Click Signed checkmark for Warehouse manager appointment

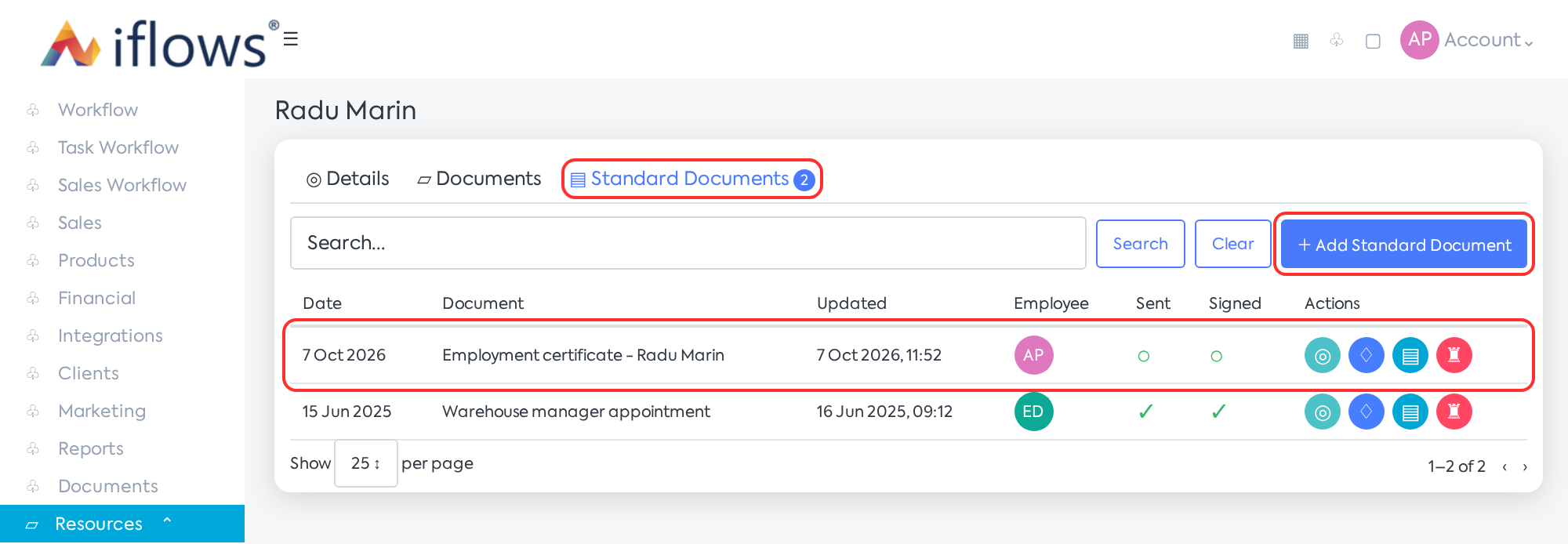1218,412
